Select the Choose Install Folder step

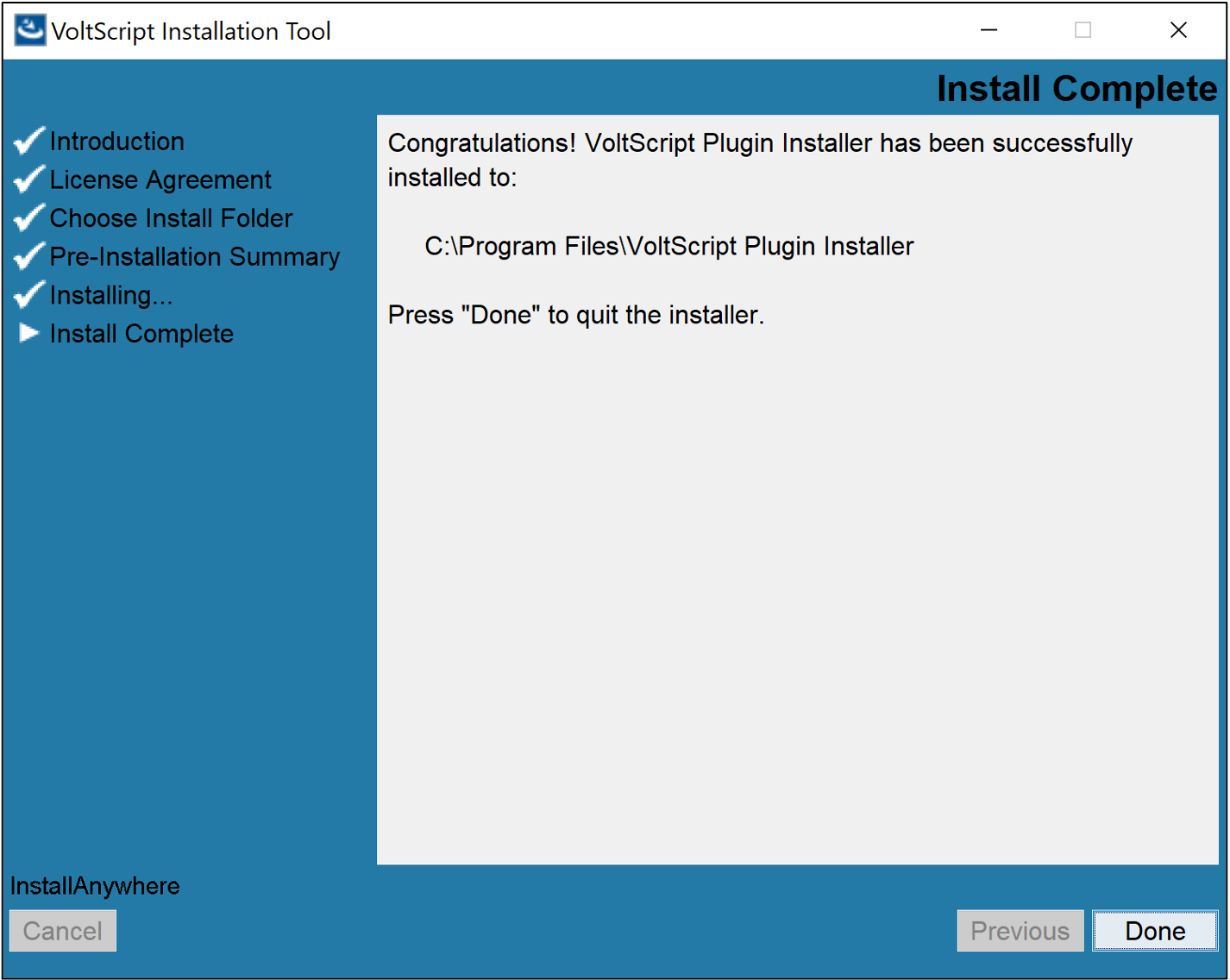(x=171, y=218)
